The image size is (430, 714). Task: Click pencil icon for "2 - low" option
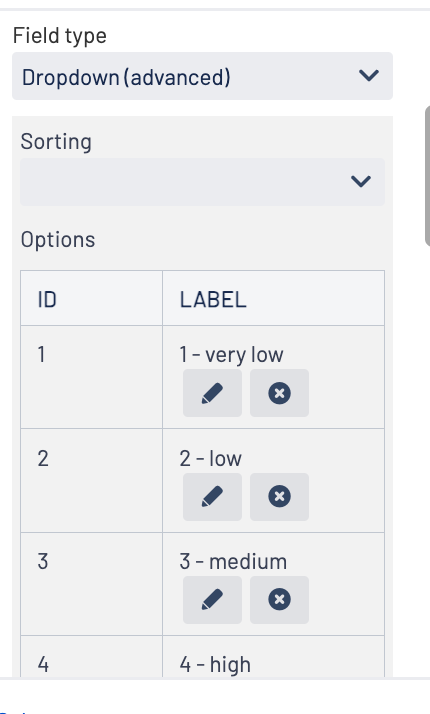click(x=212, y=496)
